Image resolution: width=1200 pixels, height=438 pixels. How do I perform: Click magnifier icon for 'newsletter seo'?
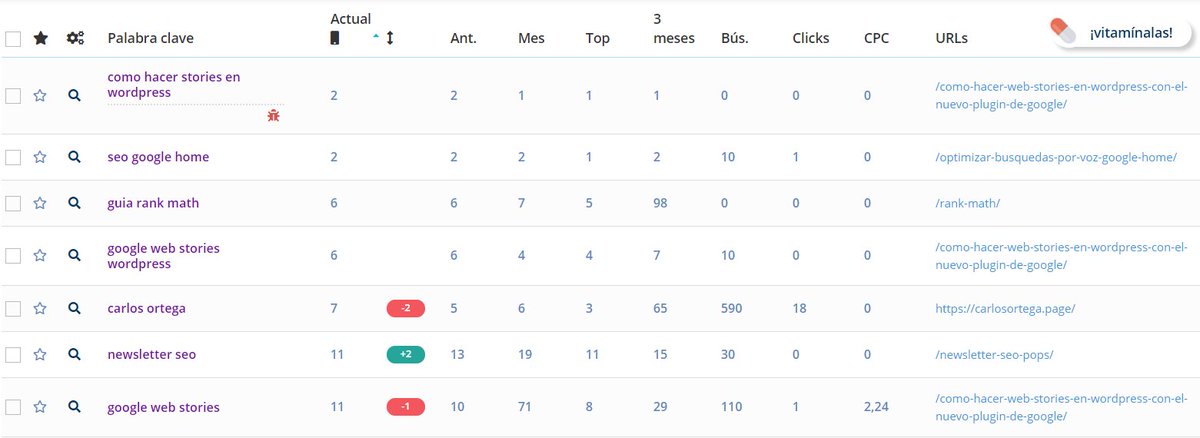(x=74, y=355)
